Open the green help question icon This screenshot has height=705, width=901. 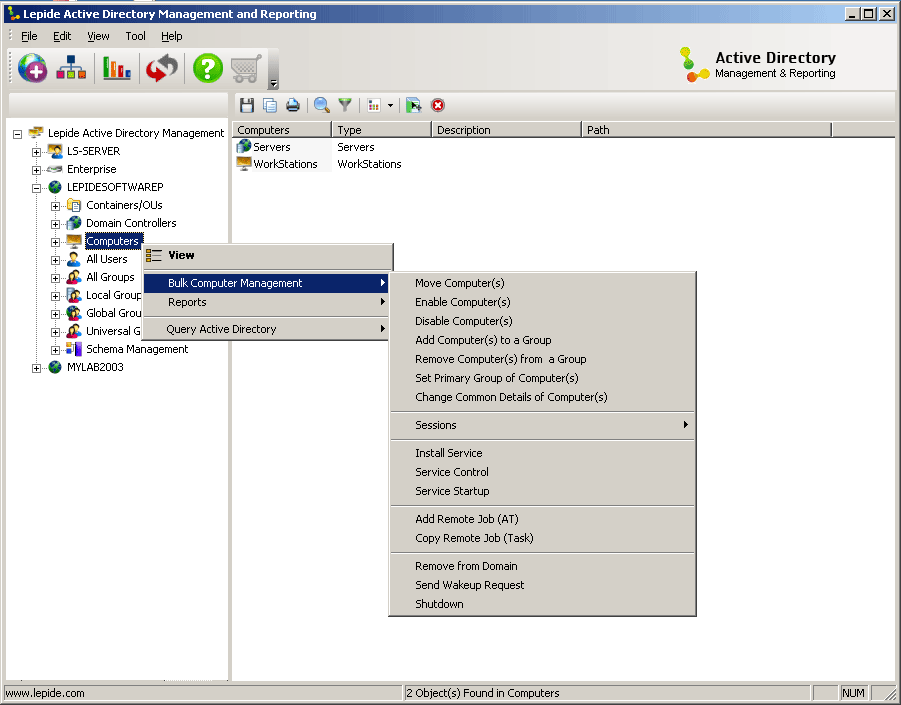click(207, 68)
